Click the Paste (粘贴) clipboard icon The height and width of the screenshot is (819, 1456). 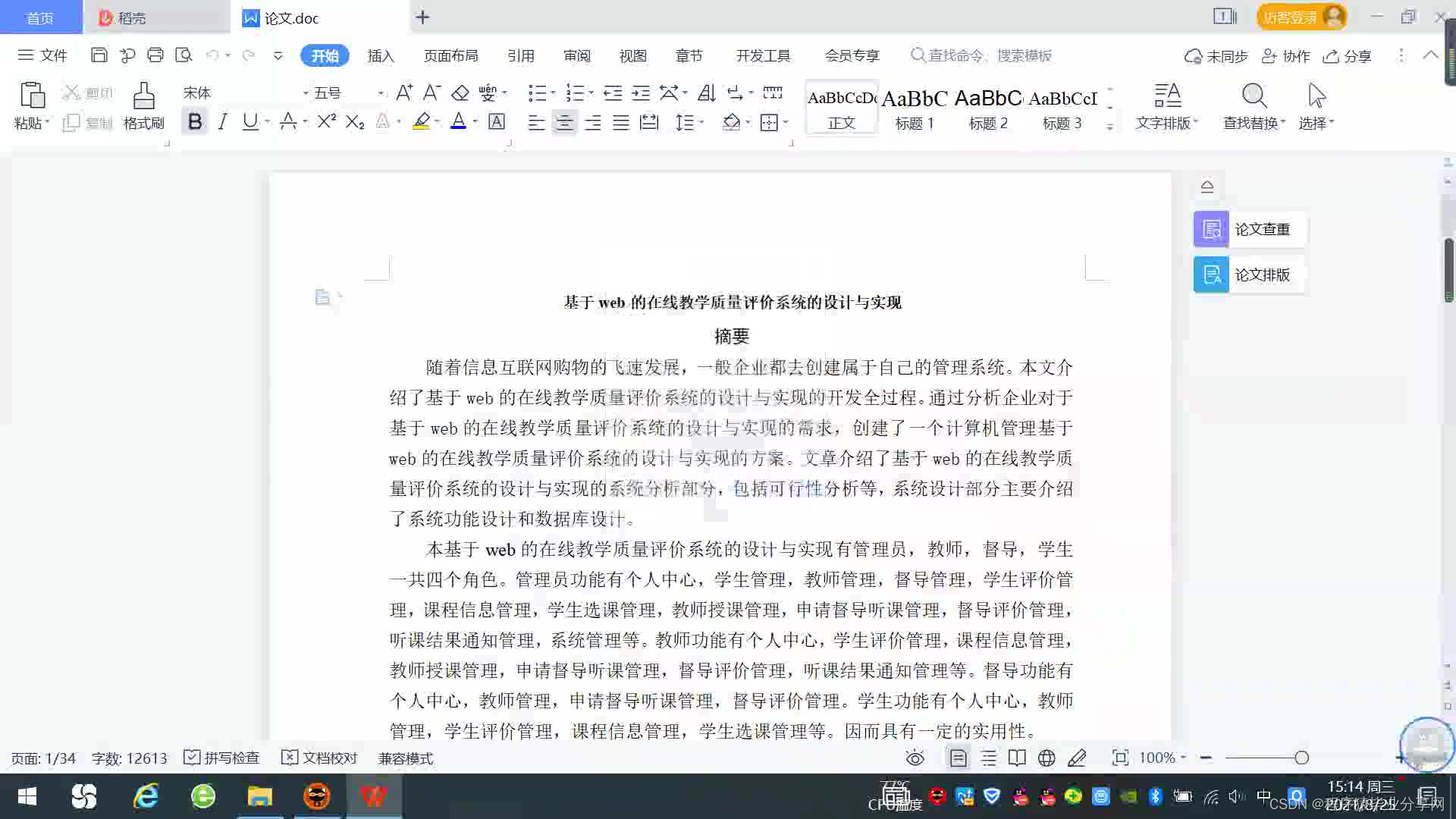(x=32, y=96)
